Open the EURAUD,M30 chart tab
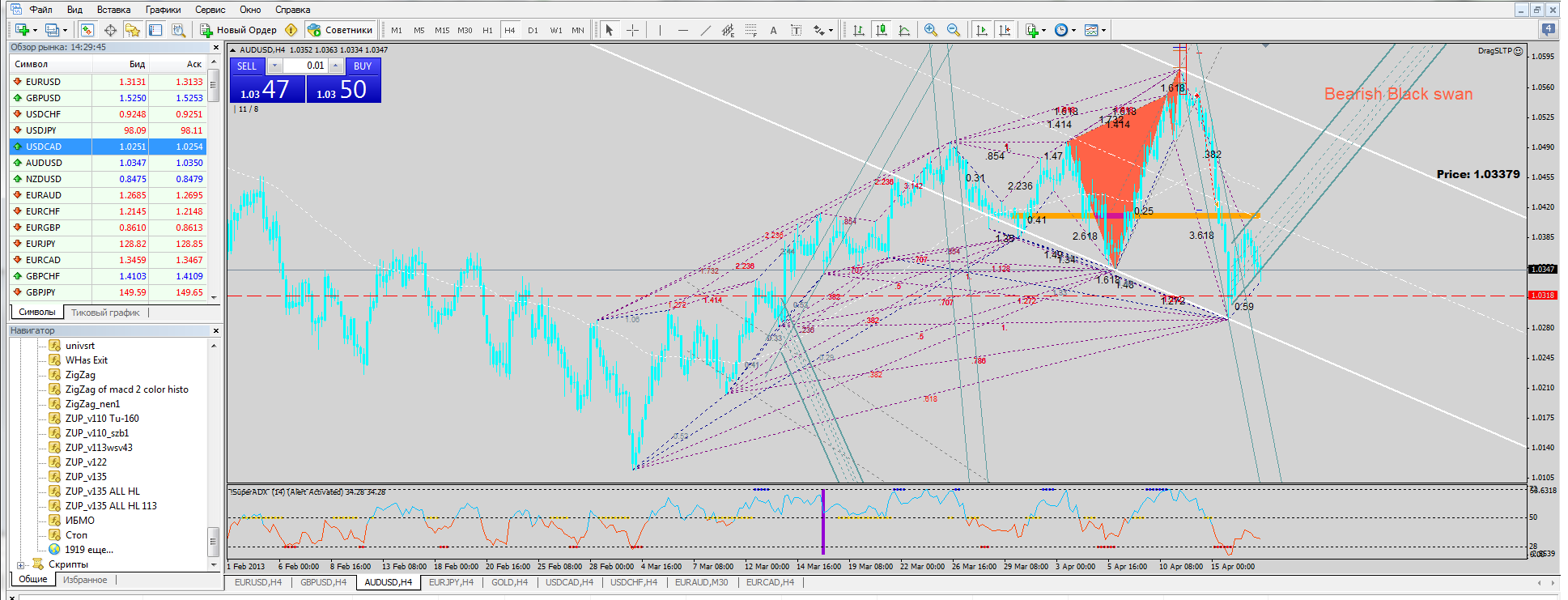The image size is (1568, 600). (x=702, y=582)
